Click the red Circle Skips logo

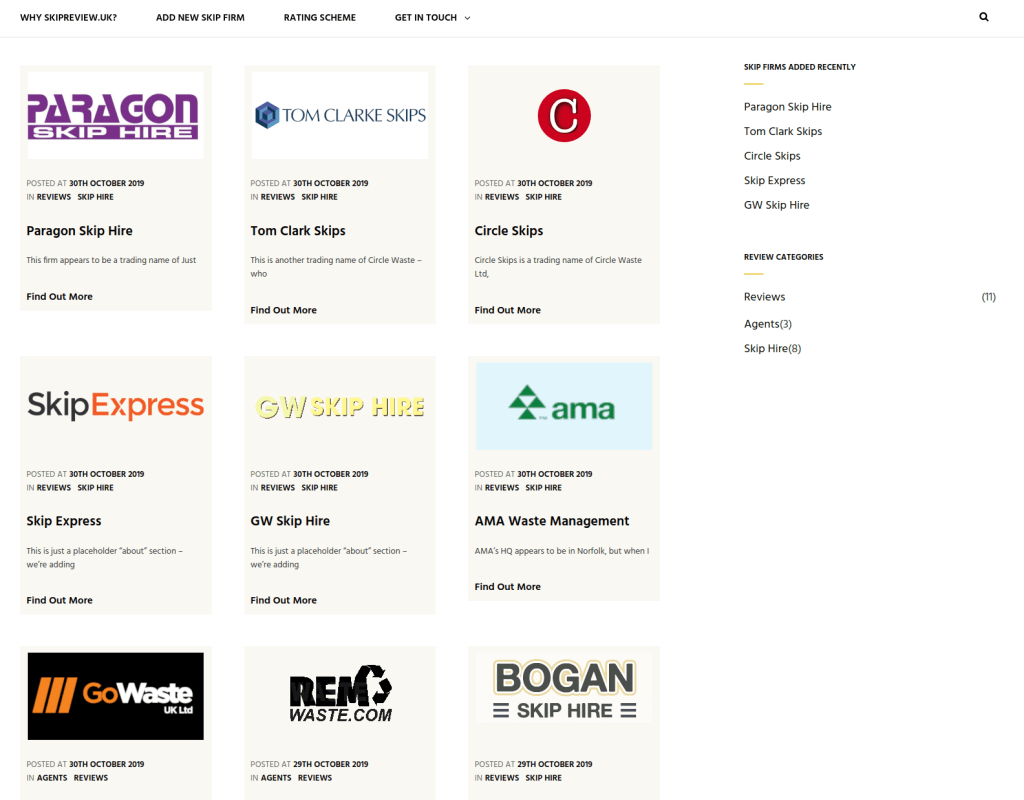pyautogui.click(x=564, y=115)
